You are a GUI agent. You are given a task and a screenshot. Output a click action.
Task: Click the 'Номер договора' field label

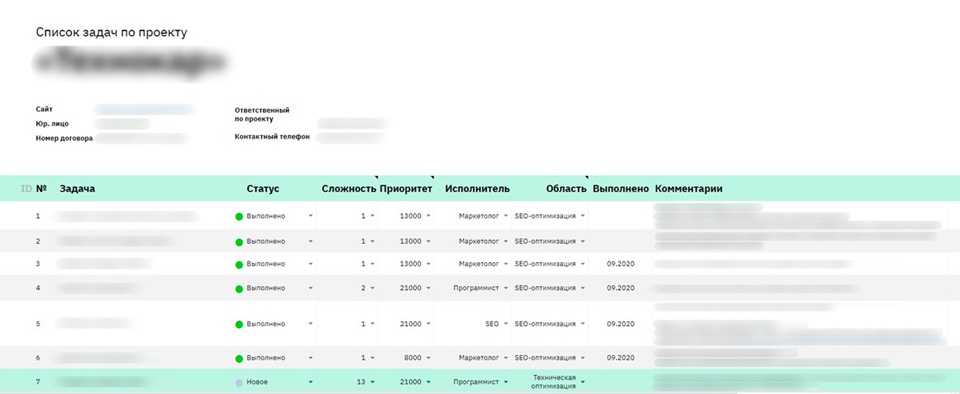pyautogui.click(x=64, y=139)
